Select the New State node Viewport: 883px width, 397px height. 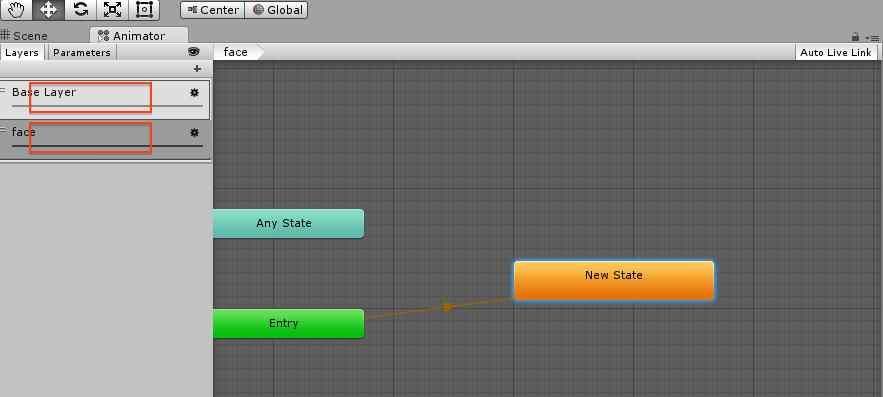pyautogui.click(x=614, y=280)
